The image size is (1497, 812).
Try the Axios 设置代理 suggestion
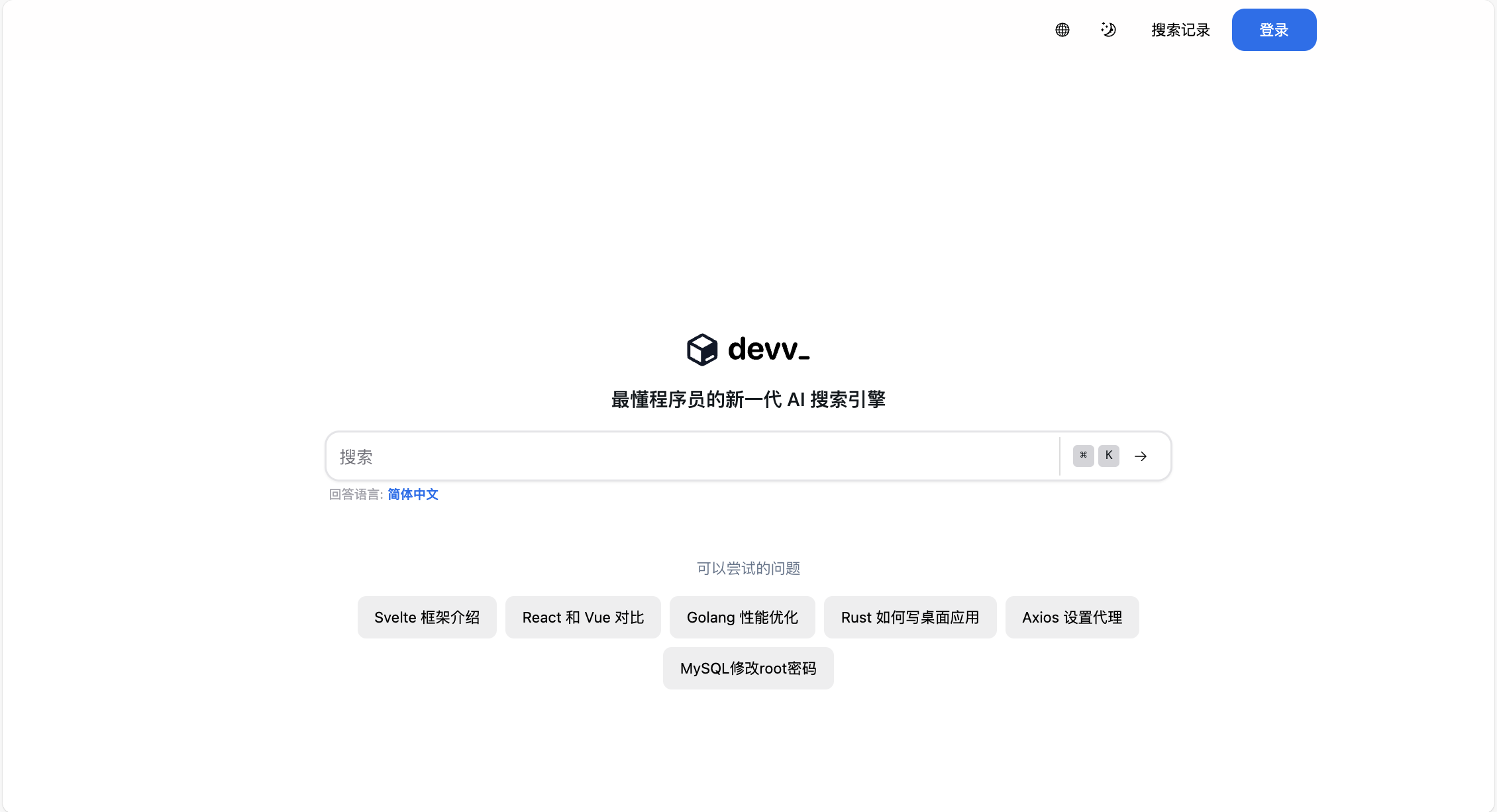click(1072, 617)
